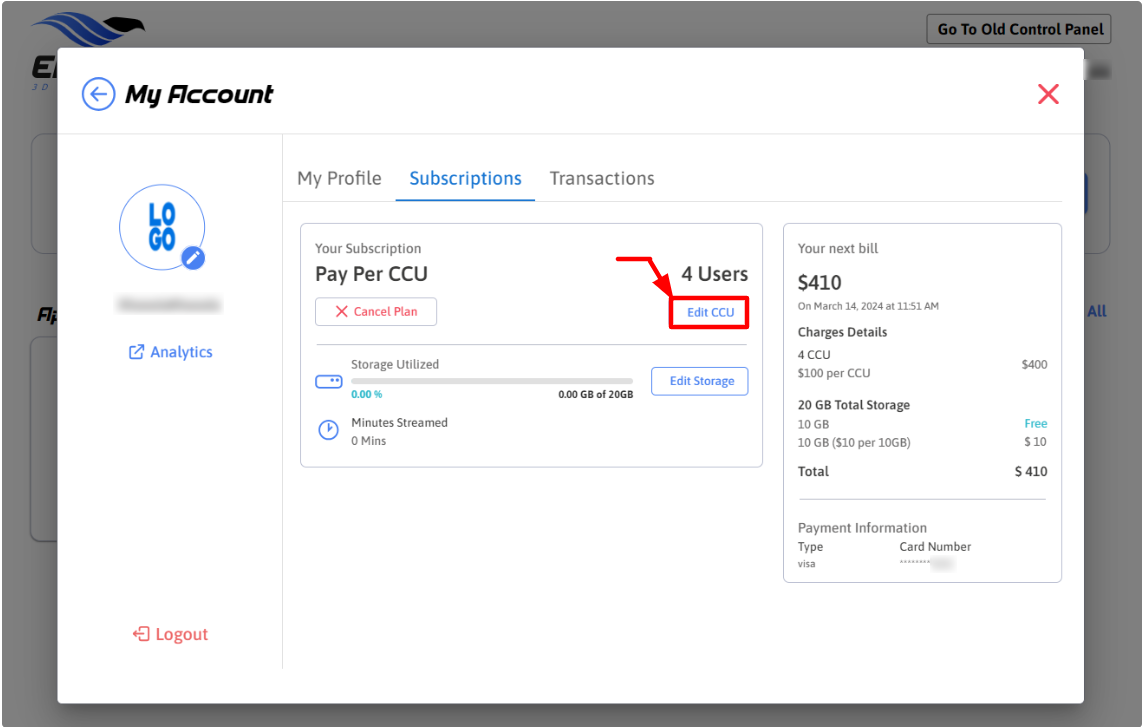Click the masked card number
1142x727 pixels.
925,564
